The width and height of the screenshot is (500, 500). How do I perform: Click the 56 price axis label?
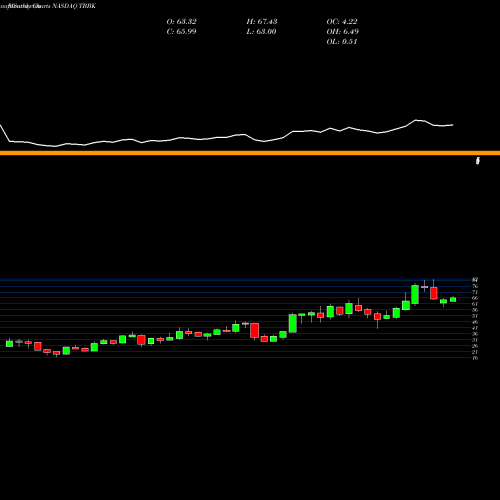[475, 310]
